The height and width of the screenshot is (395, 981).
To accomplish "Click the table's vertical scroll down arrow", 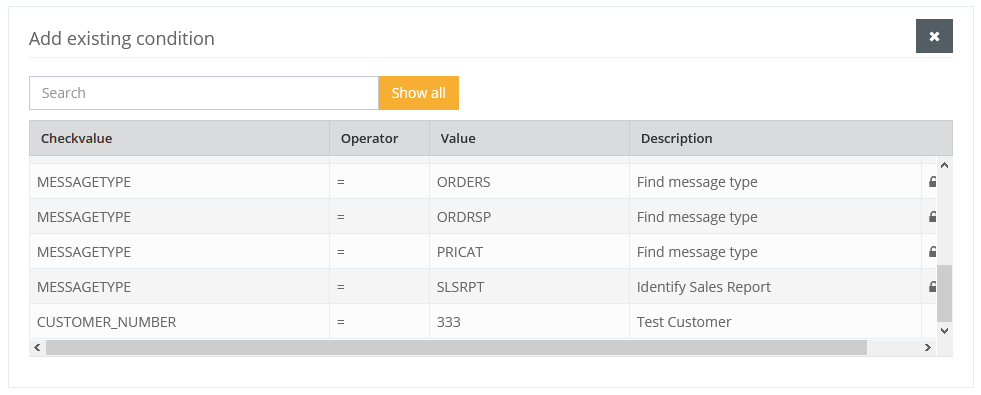I will [944, 331].
